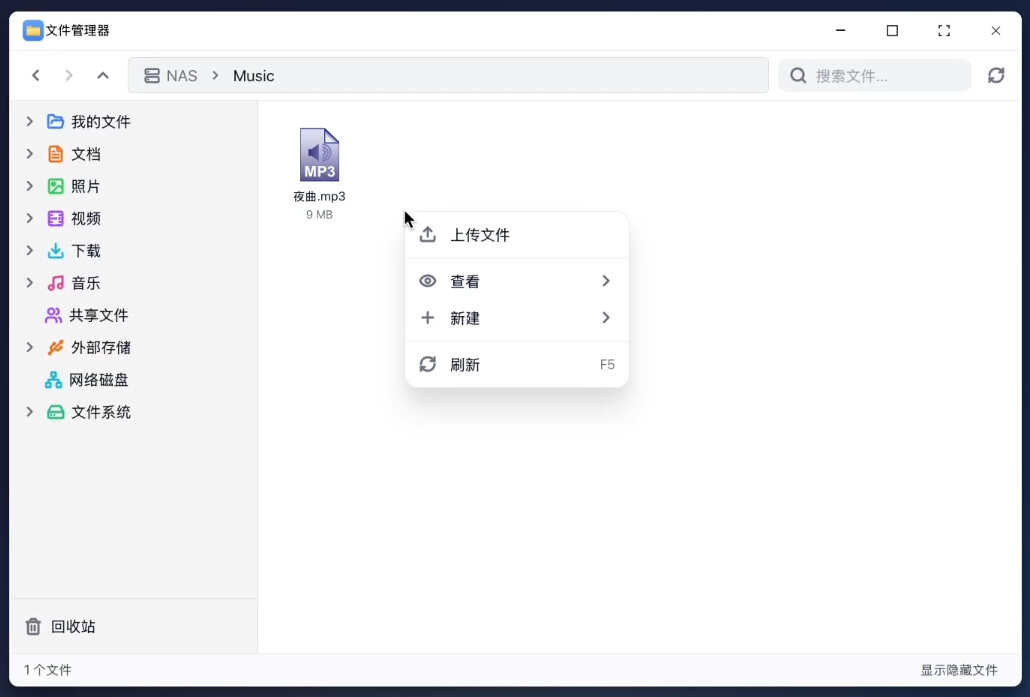Expand the 视频 tree node
Image resolution: width=1030 pixels, height=697 pixels.
point(30,218)
